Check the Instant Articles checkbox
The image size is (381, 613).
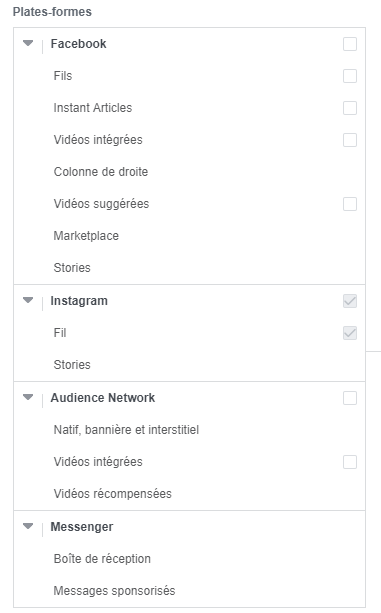[350, 108]
